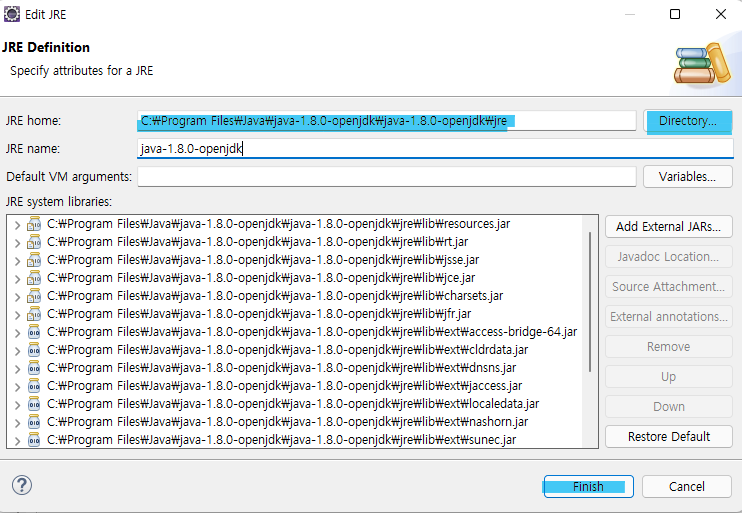Click the jsse.jar library icon

click(x=34, y=260)
